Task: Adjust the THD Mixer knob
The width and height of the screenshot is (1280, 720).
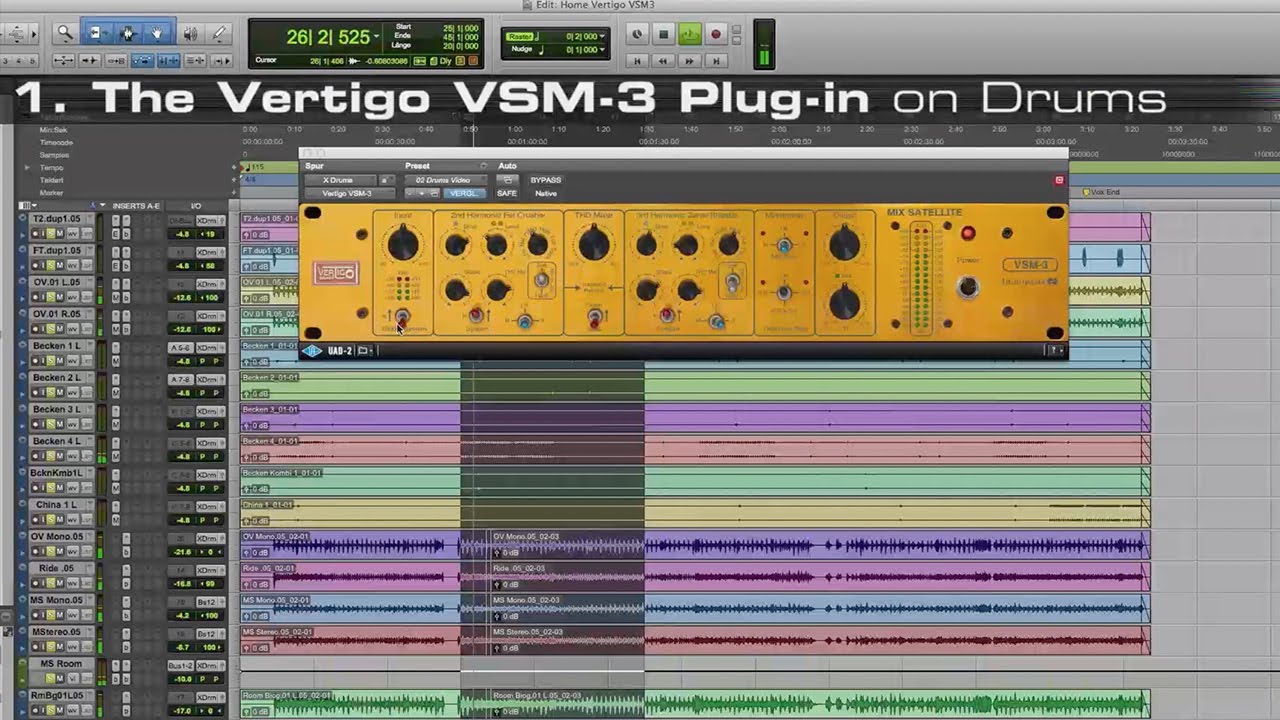Action: 594,243
